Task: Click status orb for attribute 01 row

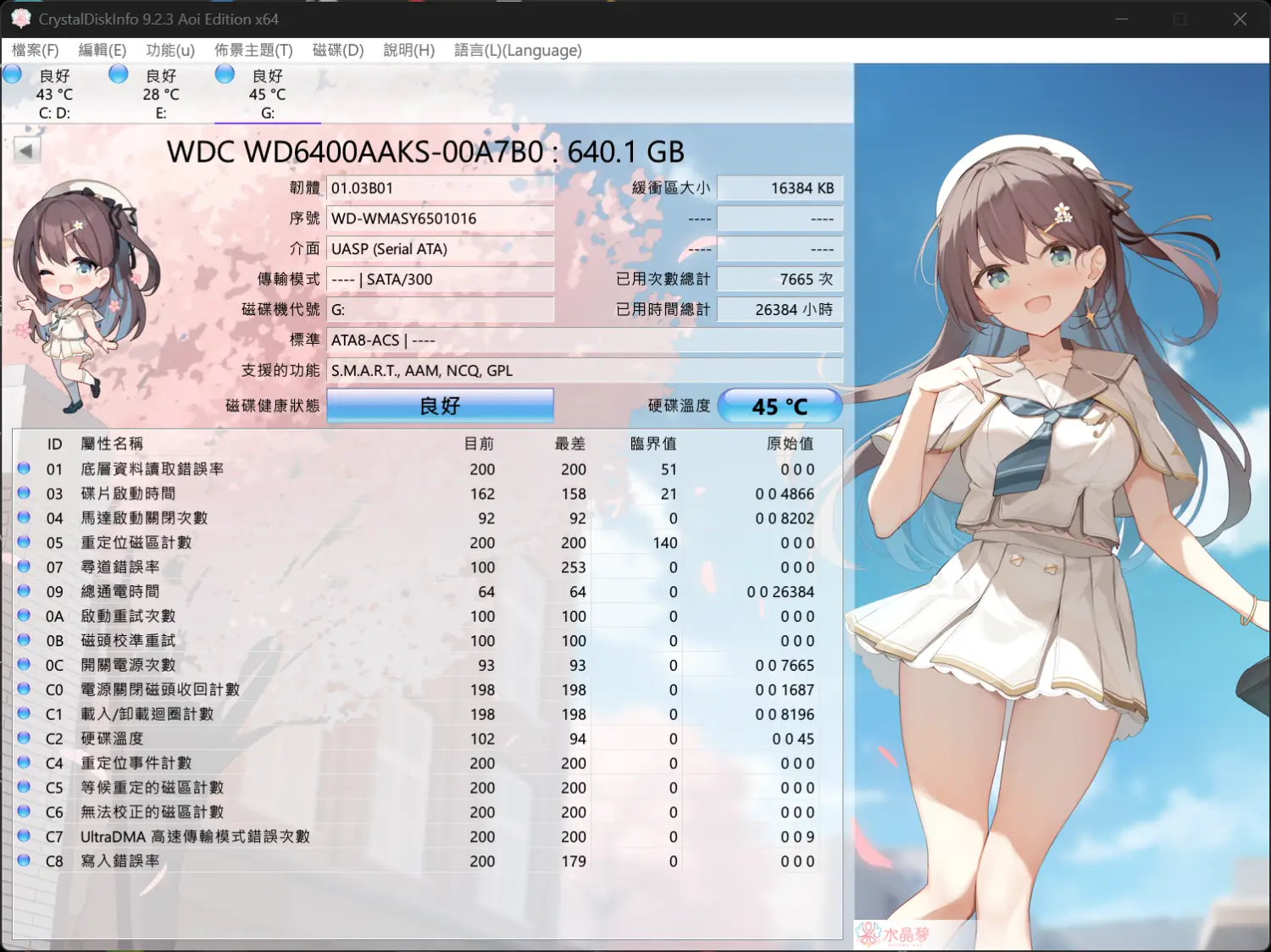Action: click(24, 468)
